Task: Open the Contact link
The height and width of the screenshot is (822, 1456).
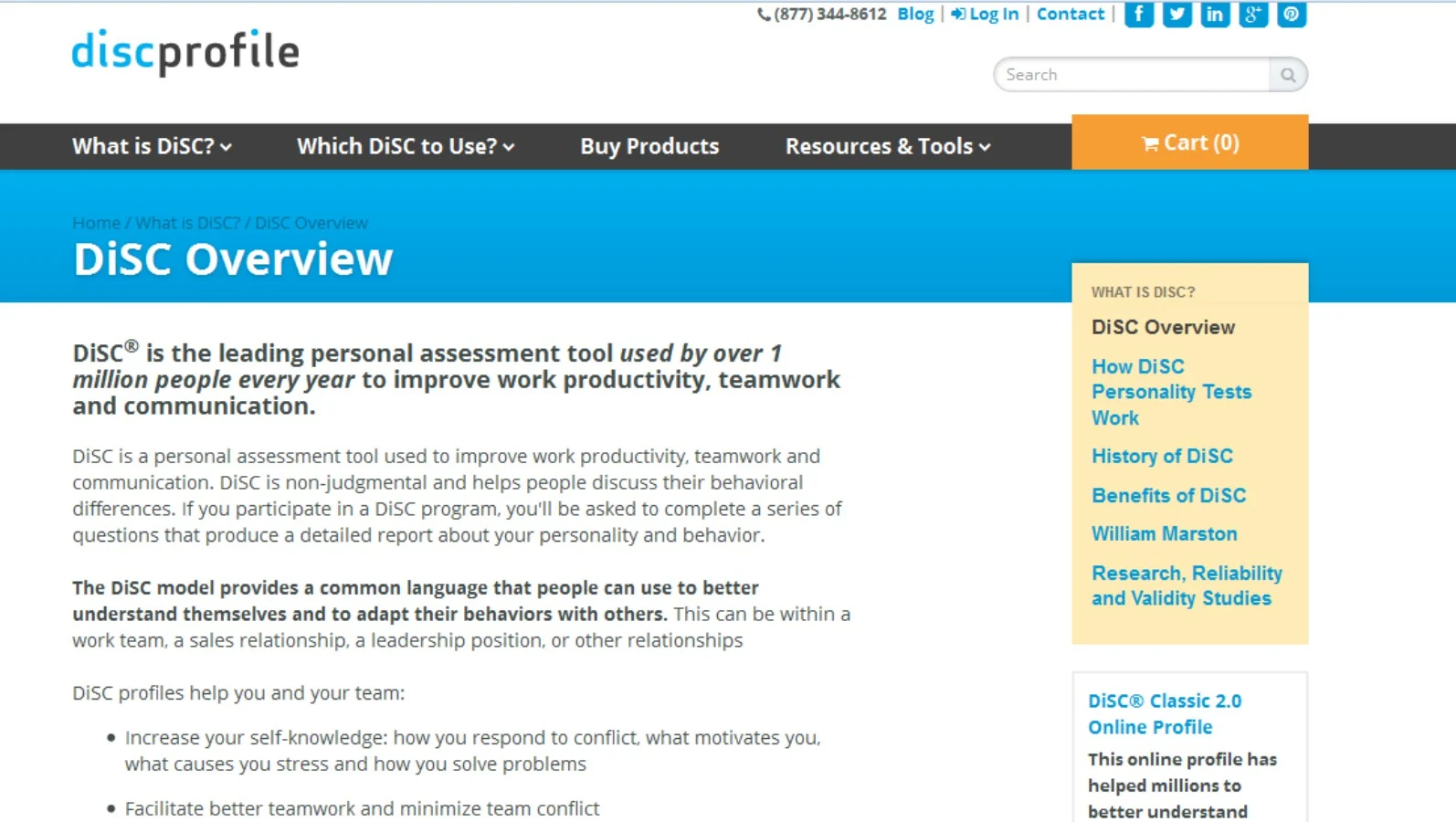Action: point(1071,14)
